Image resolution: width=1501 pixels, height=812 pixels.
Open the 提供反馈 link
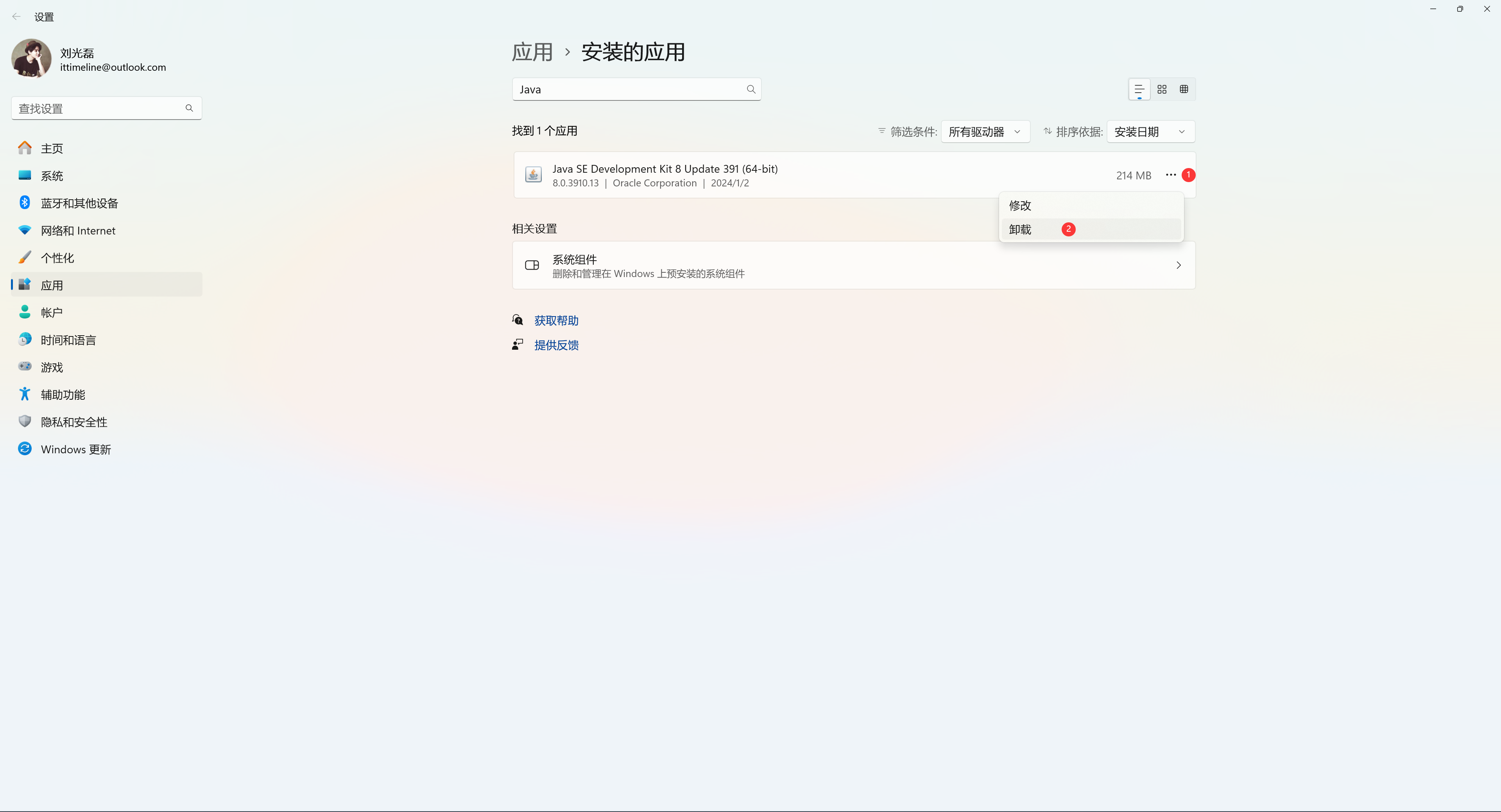[x=557, y=345]
